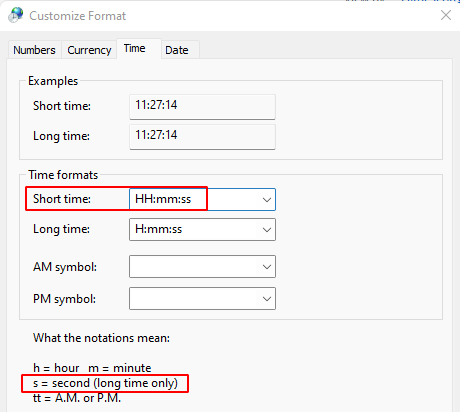Click the 'What the notations mean:' text
460x412 pixels.
click(101, 338)
